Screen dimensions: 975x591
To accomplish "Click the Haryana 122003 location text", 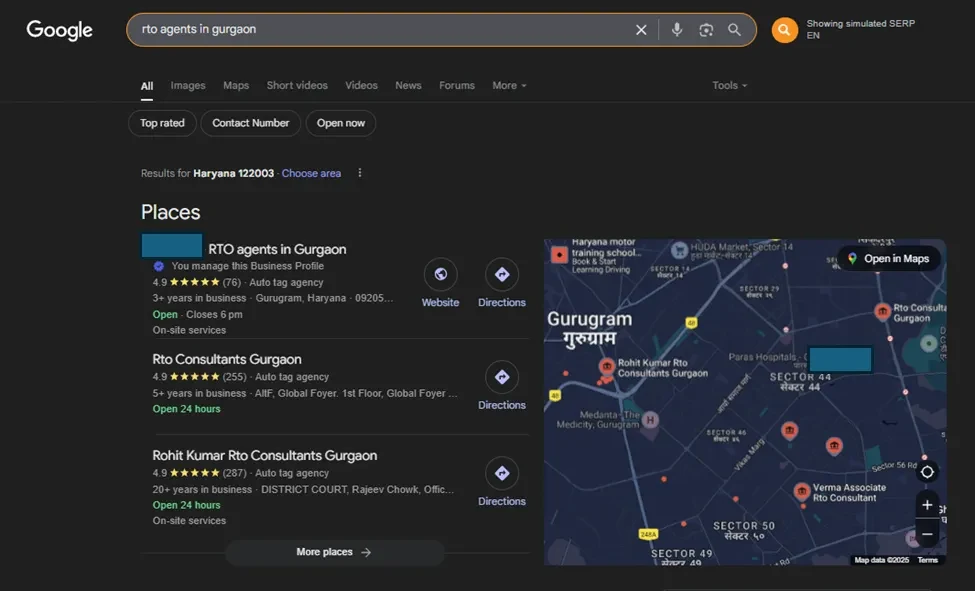I will pyautogui.click(x=233, y=174).
